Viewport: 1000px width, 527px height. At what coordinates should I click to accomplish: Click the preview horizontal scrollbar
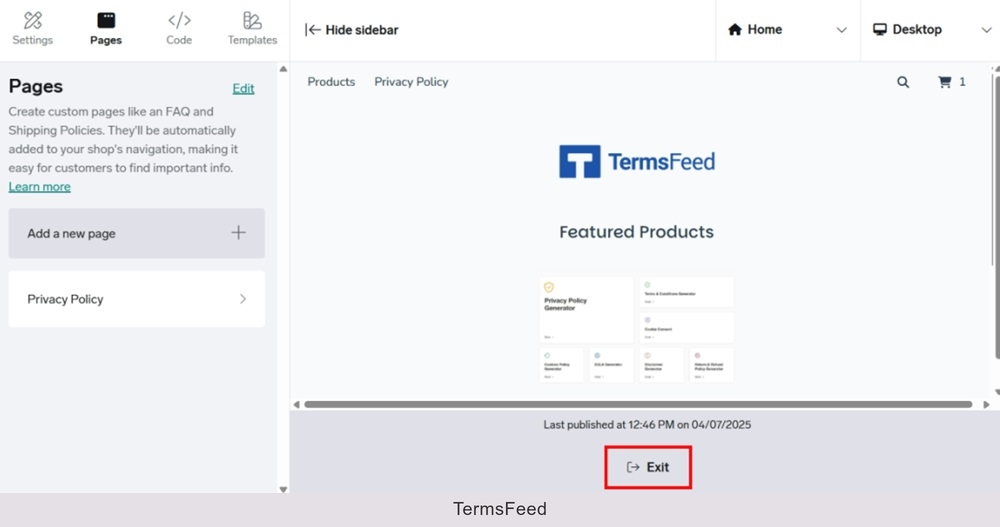click(x=638, y=405)
